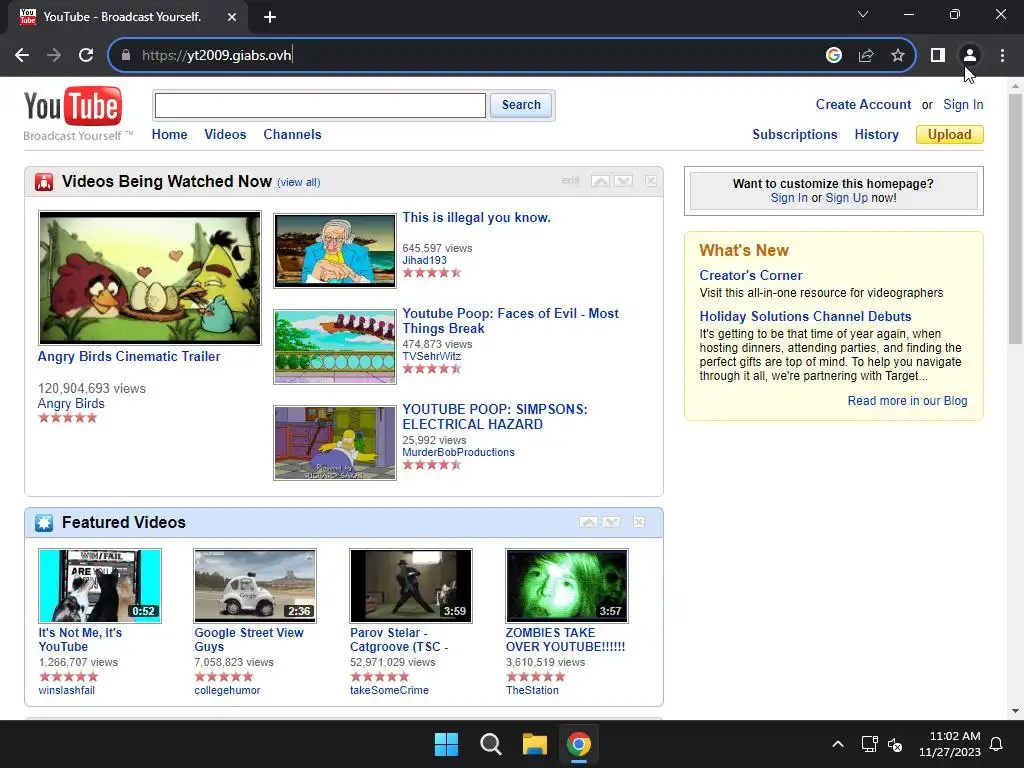This screenshot has width=1024, height=768.
Task: Bookmark this page with star icon
Action: point(898,56)
